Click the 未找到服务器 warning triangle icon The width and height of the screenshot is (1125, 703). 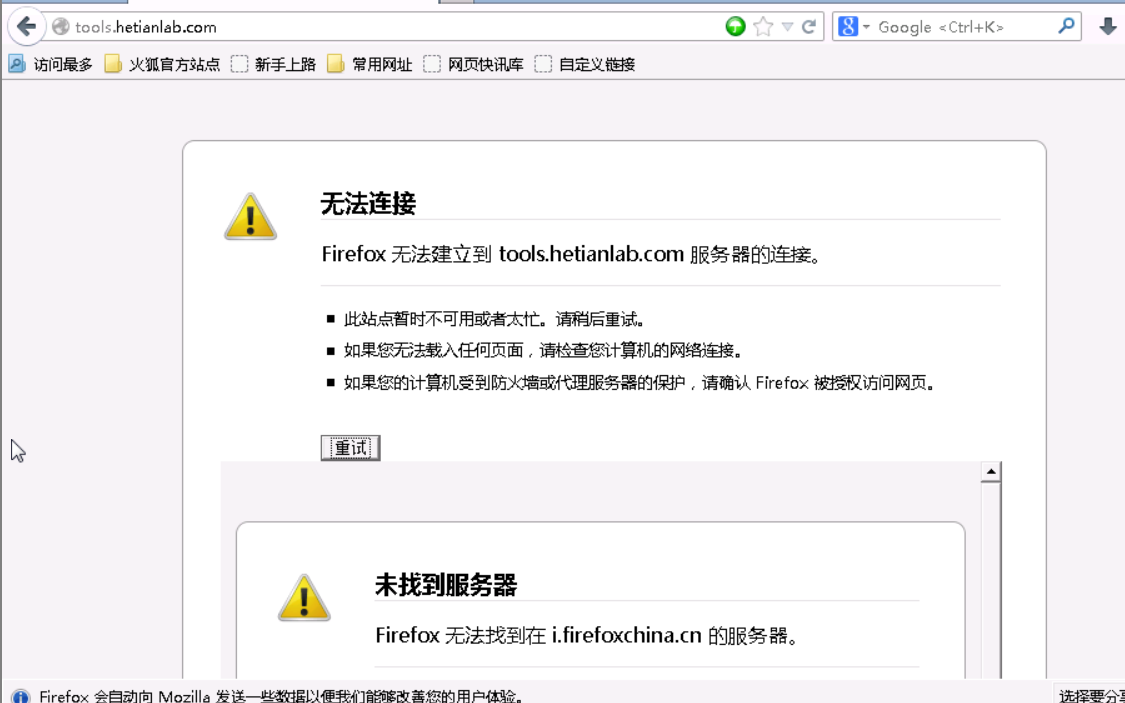304,597
